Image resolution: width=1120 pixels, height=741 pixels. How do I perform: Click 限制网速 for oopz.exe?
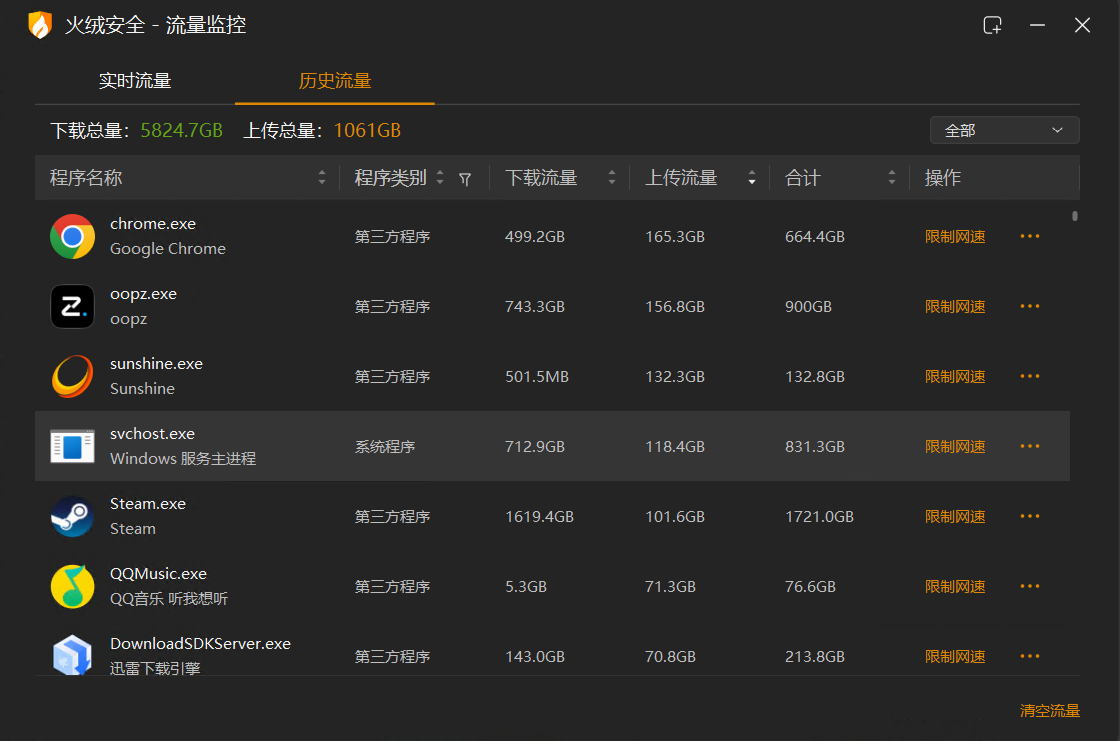click(x=955, y=307)
